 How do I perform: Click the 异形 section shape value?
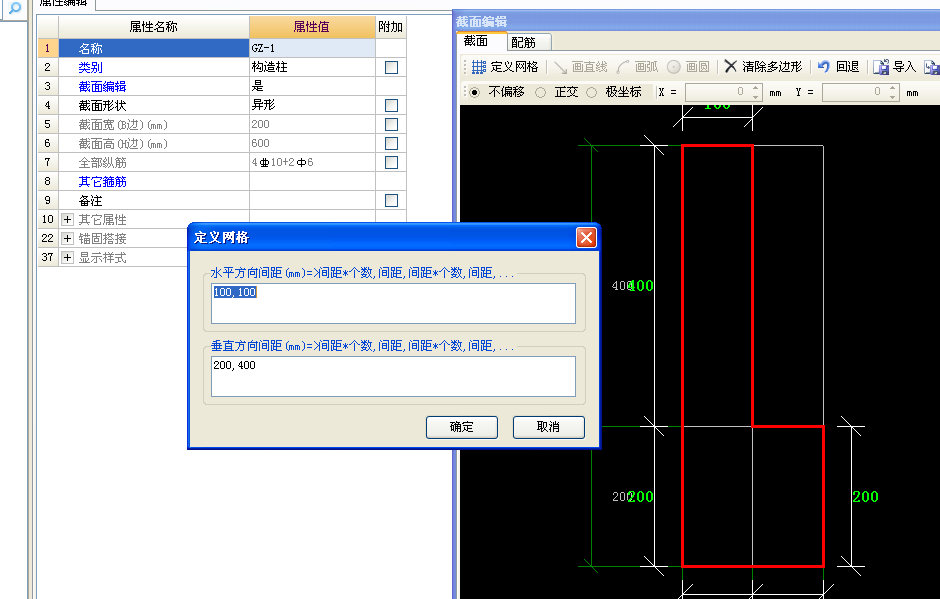[312, 106]
